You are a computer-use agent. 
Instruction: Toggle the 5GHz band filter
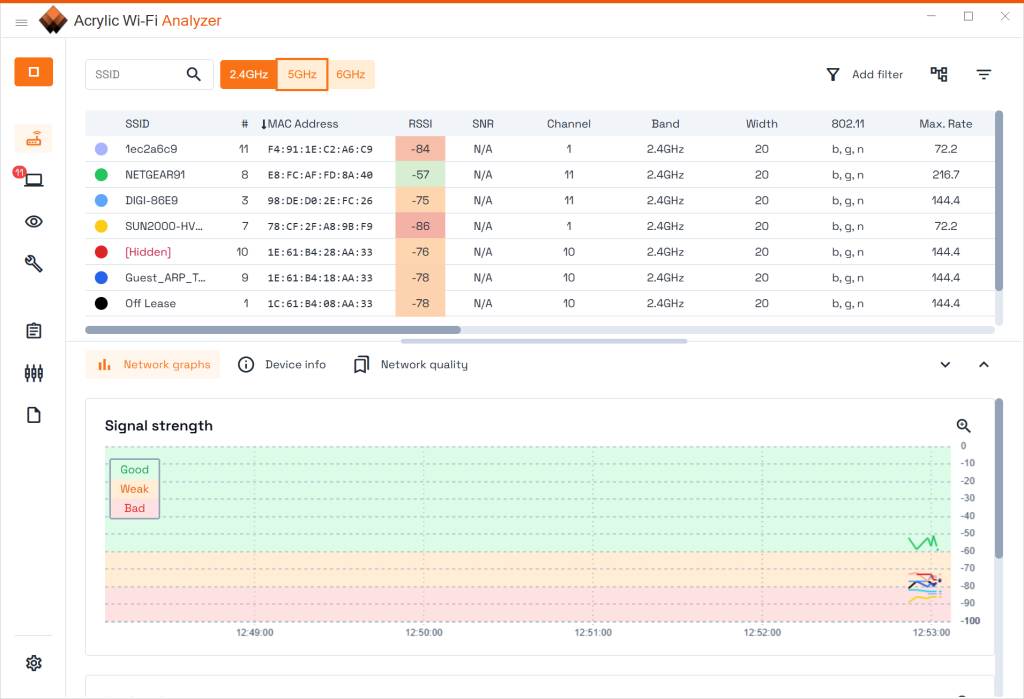tap(302, 74)
